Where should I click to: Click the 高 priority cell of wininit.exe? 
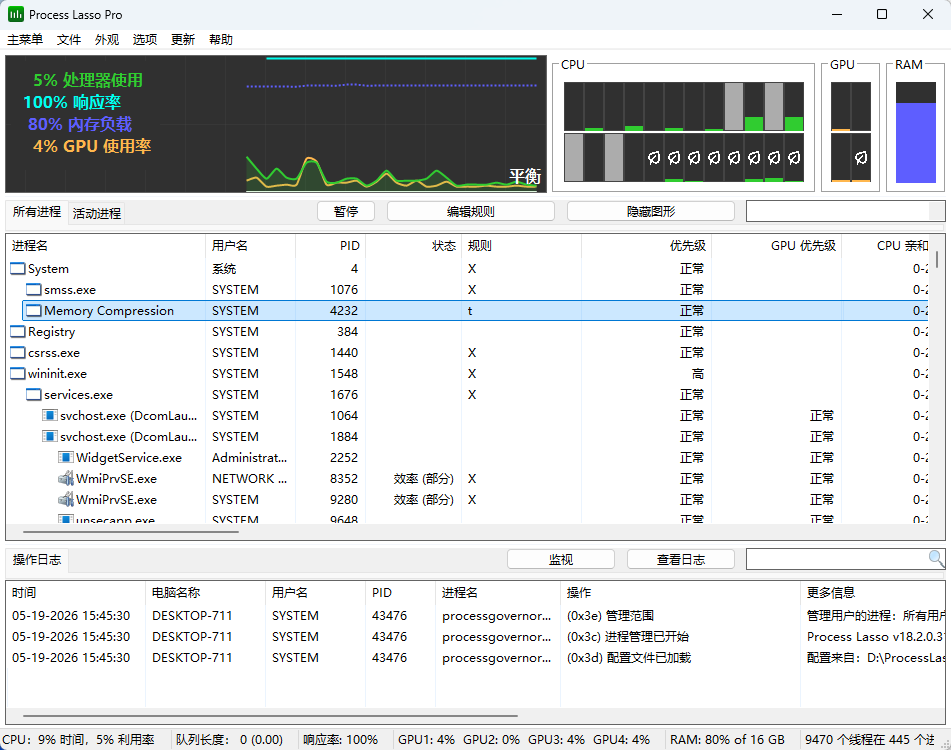pyautogui.click(x=698, y=373)
